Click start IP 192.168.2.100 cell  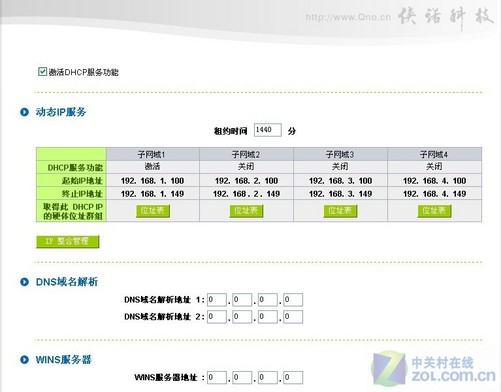pos(246,181)
